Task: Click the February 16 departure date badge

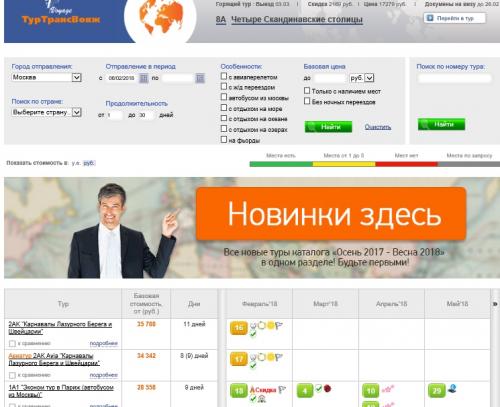Action: point(239,328)
